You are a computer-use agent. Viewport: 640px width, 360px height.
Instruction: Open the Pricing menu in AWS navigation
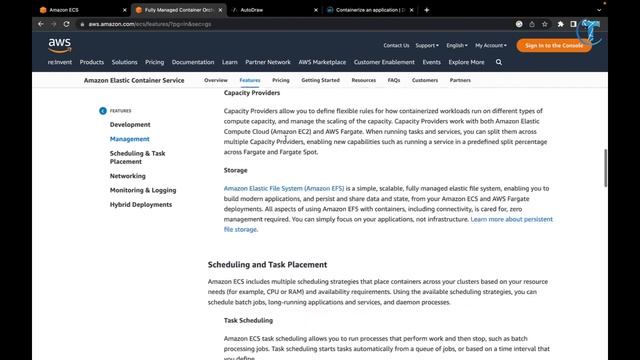[x=155, y=62]
